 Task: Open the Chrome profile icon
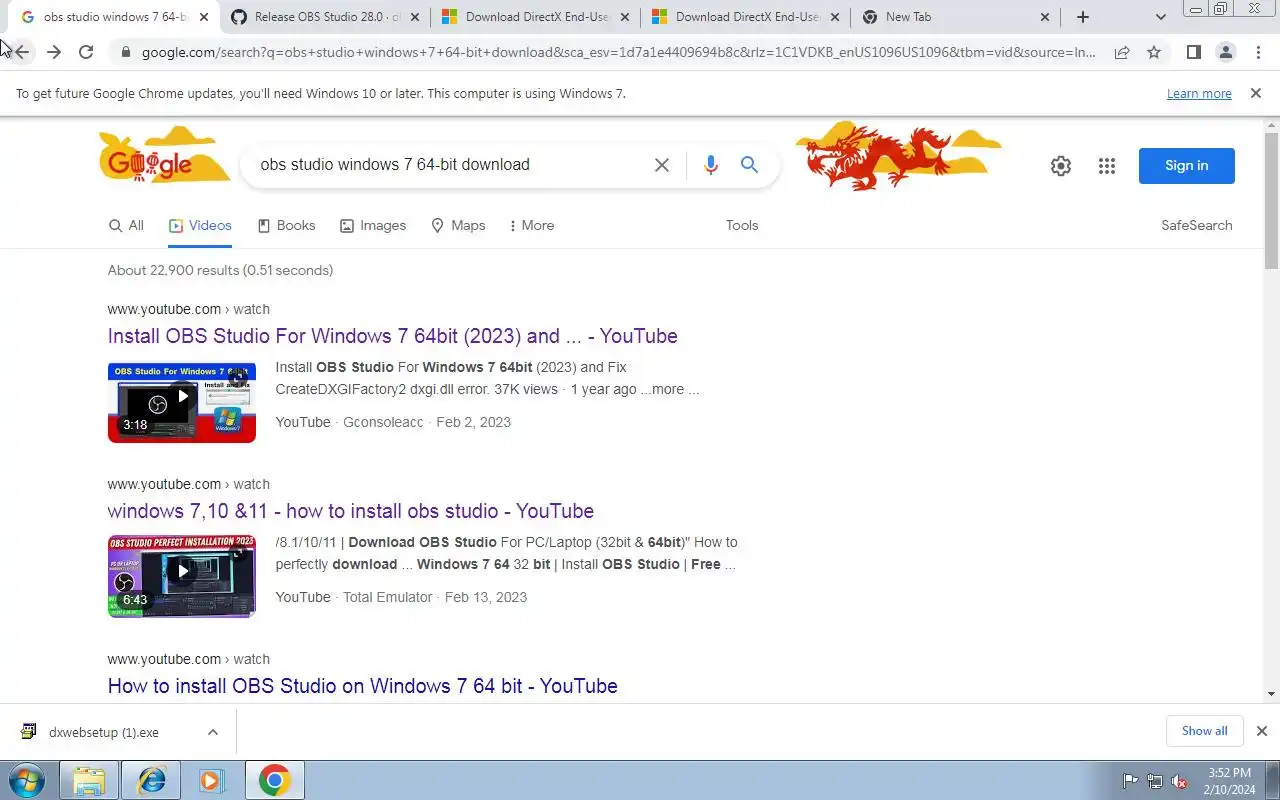pos(1225,52)
